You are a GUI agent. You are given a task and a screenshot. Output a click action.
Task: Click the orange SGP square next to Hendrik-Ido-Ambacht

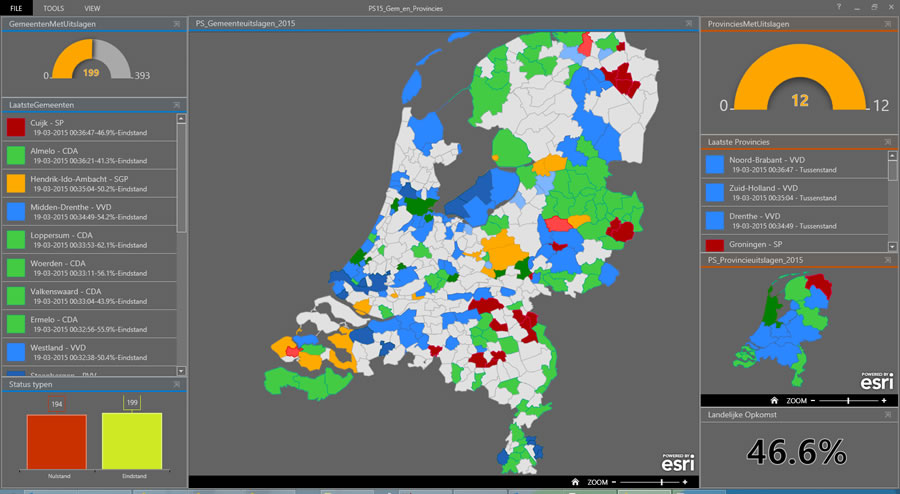[x=15, y=183]
